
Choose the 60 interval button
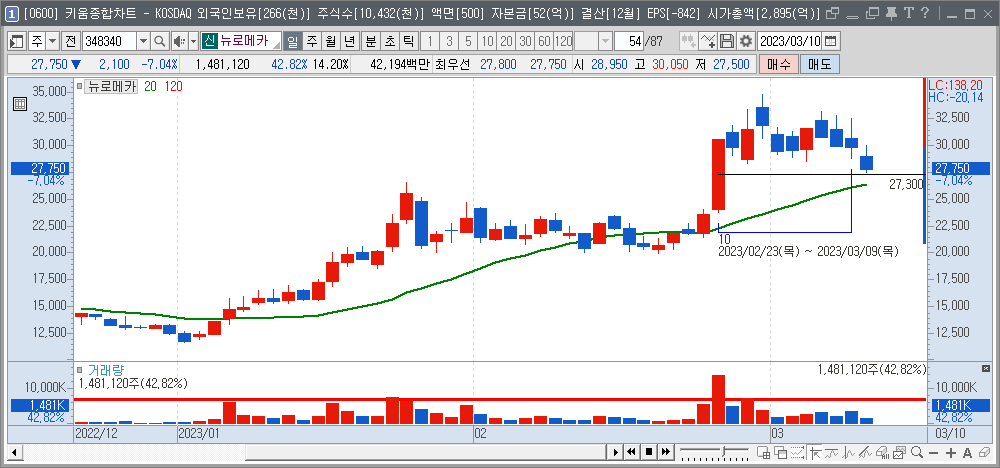point(544,41)
